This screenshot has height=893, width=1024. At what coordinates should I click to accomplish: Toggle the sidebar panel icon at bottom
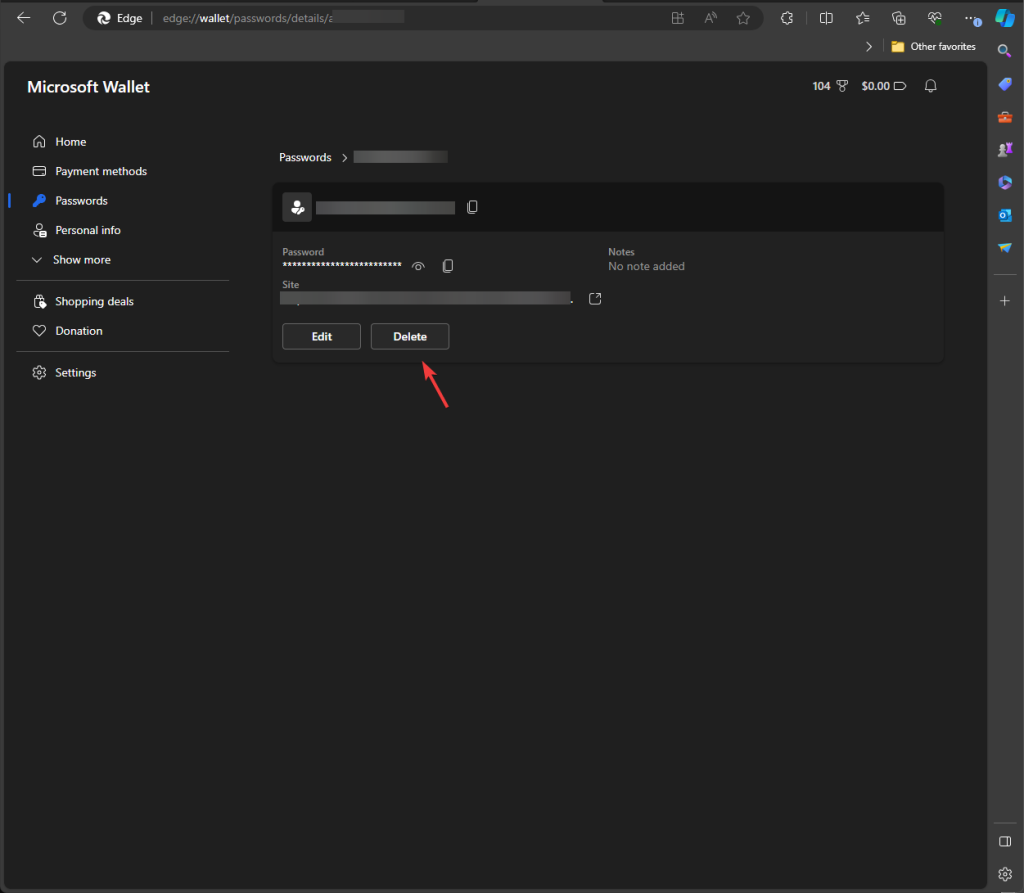tap(1004, 841)
